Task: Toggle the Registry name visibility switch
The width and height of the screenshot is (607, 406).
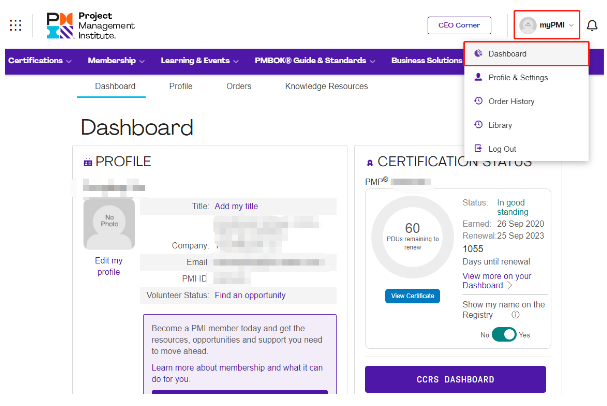Action: 504,334
